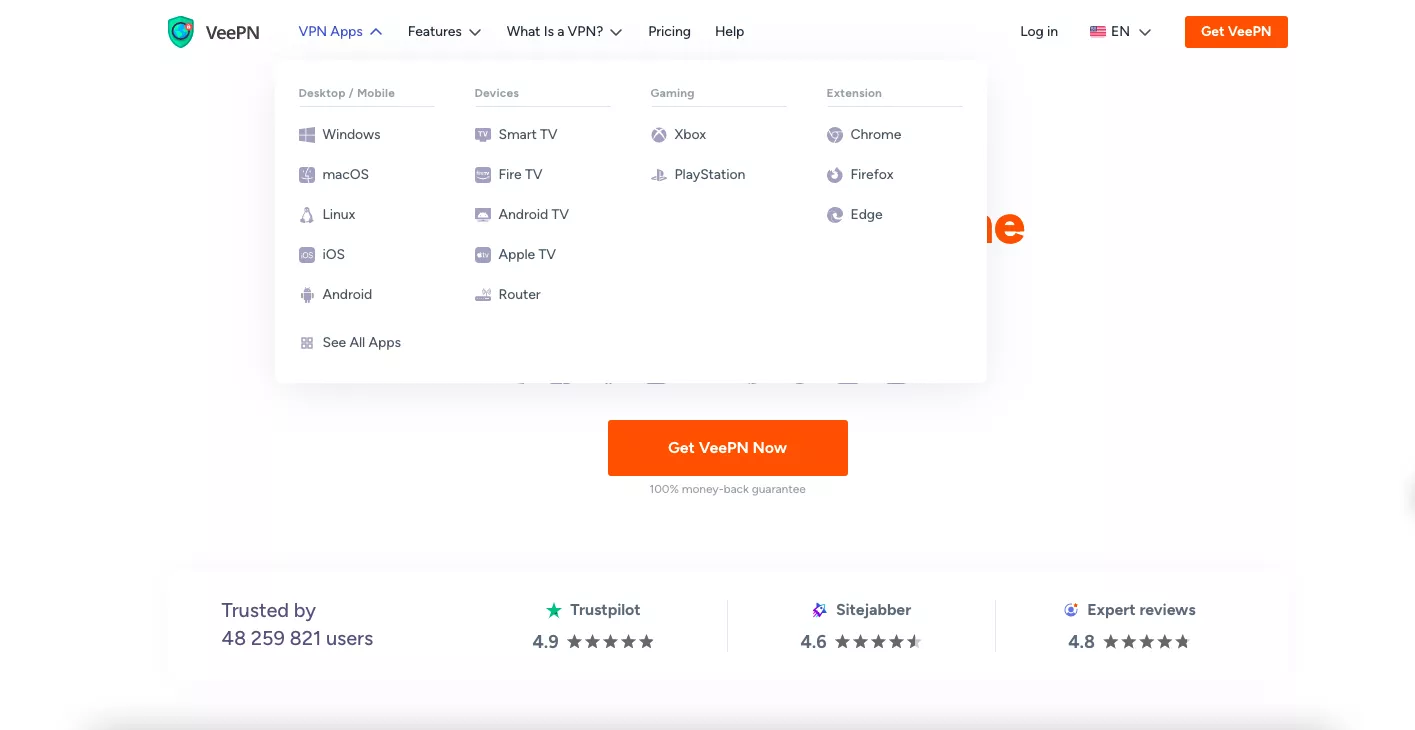Click the 100% money-back guarantee text
The image size is (1415, 730).
pyautogui.click(x=728, y=490)
